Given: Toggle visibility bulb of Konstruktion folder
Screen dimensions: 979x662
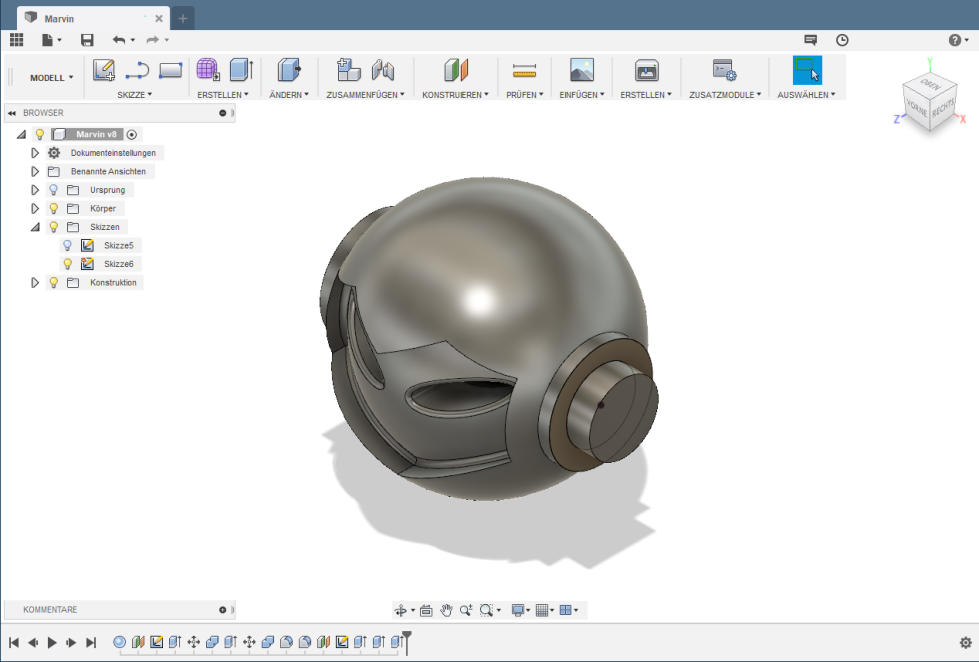Looking at the screenshot, I should pos(54,282).
